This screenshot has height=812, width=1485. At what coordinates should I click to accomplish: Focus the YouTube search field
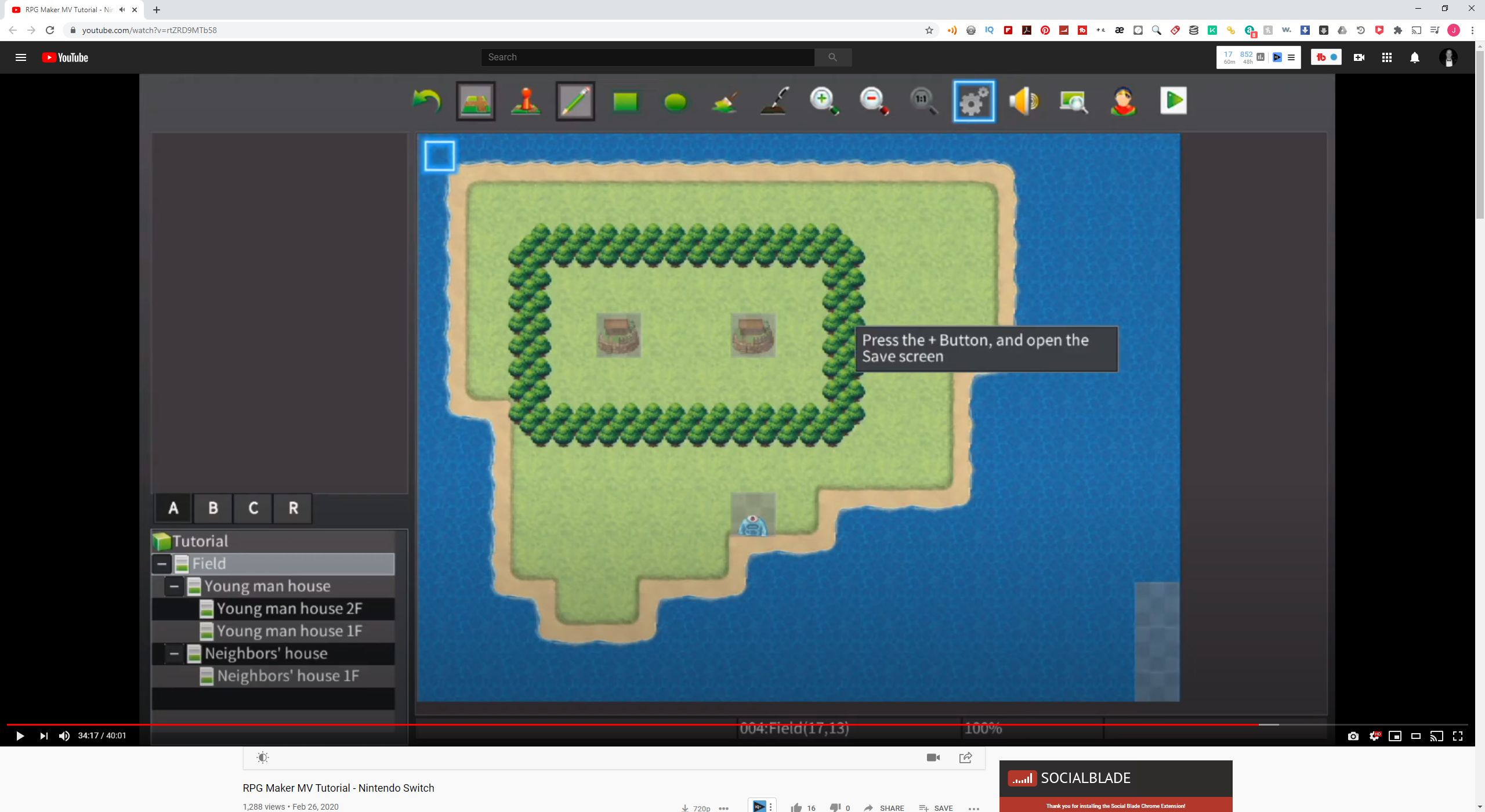647,57
